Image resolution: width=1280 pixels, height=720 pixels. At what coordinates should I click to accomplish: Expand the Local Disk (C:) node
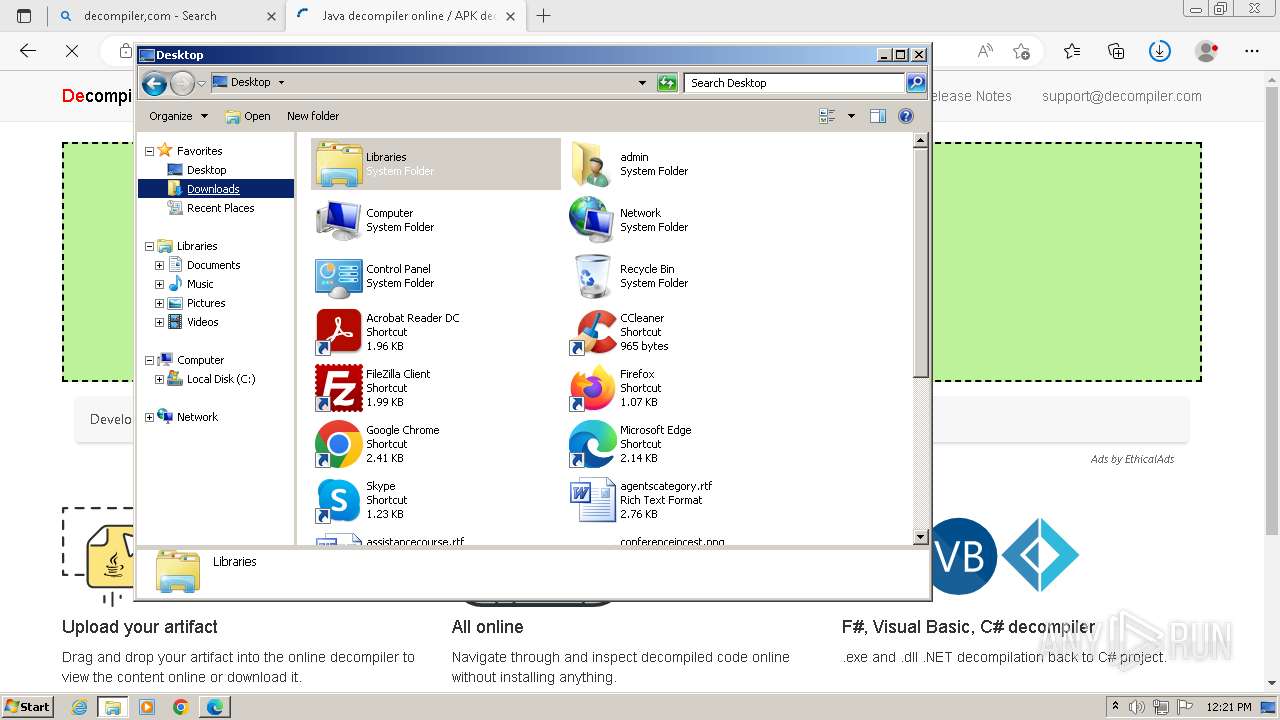click(x=159, y=379)
